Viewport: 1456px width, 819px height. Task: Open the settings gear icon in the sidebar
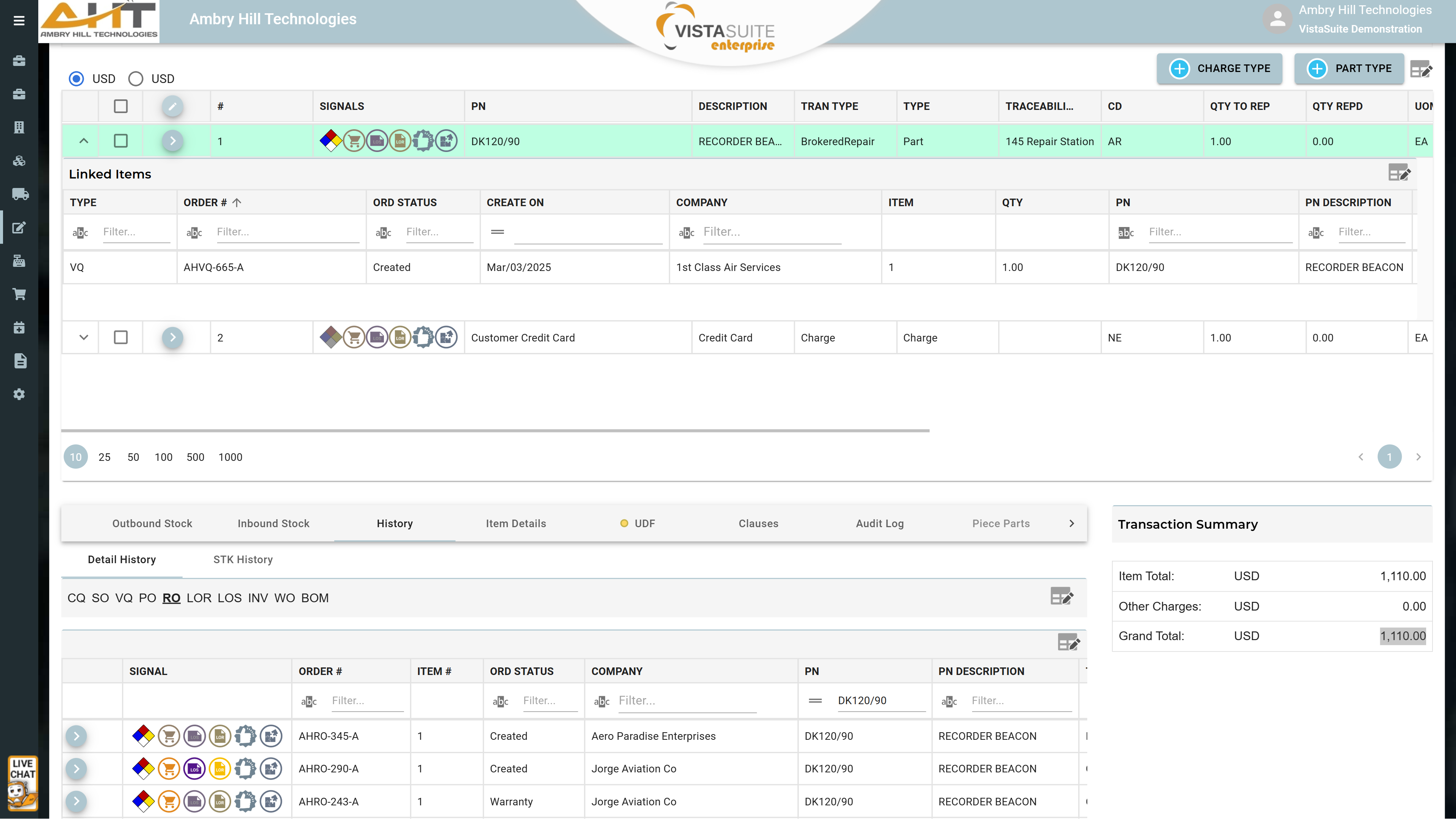[x=19, y=394]
